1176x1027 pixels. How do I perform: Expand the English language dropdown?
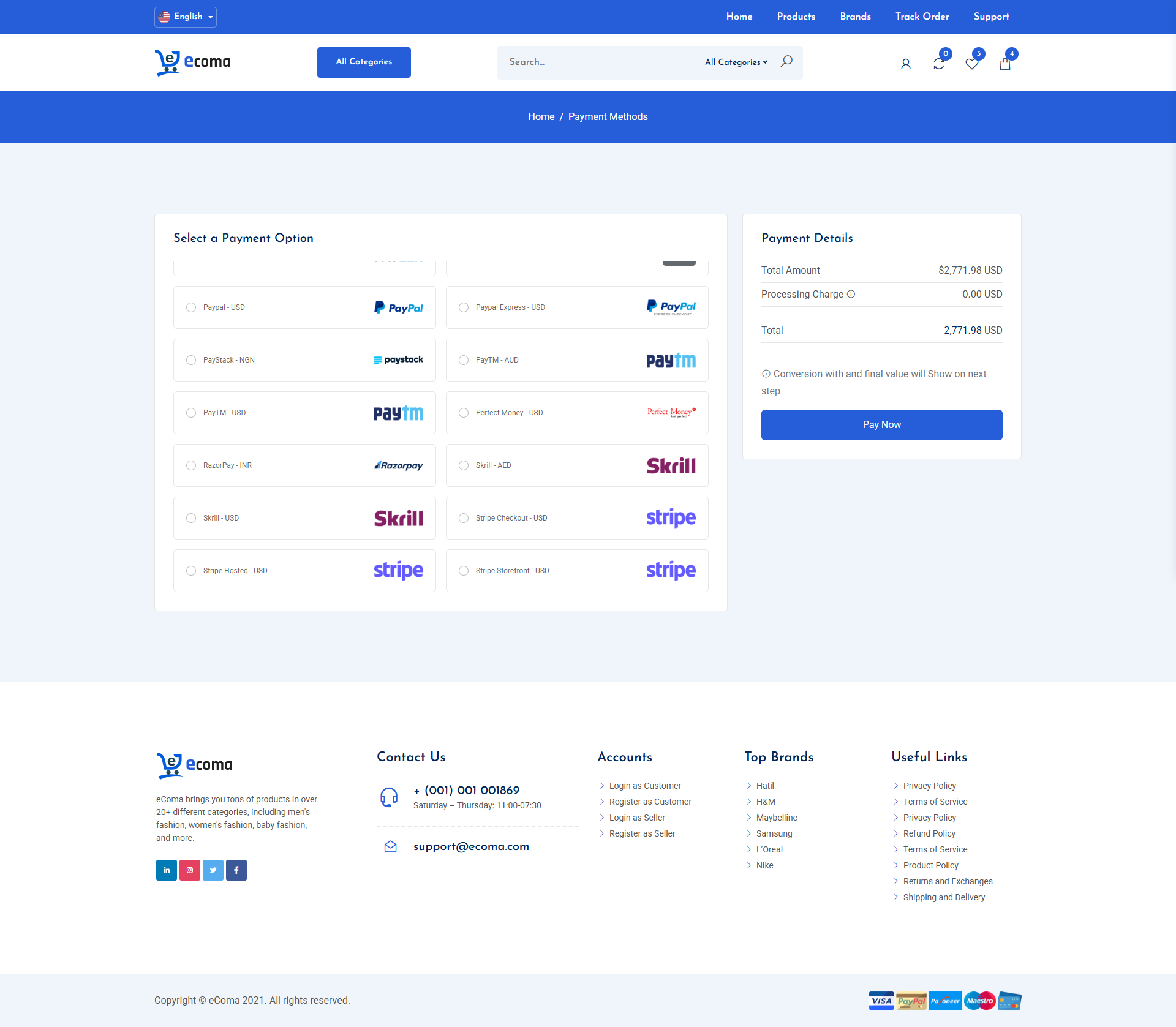coord(186,17)
